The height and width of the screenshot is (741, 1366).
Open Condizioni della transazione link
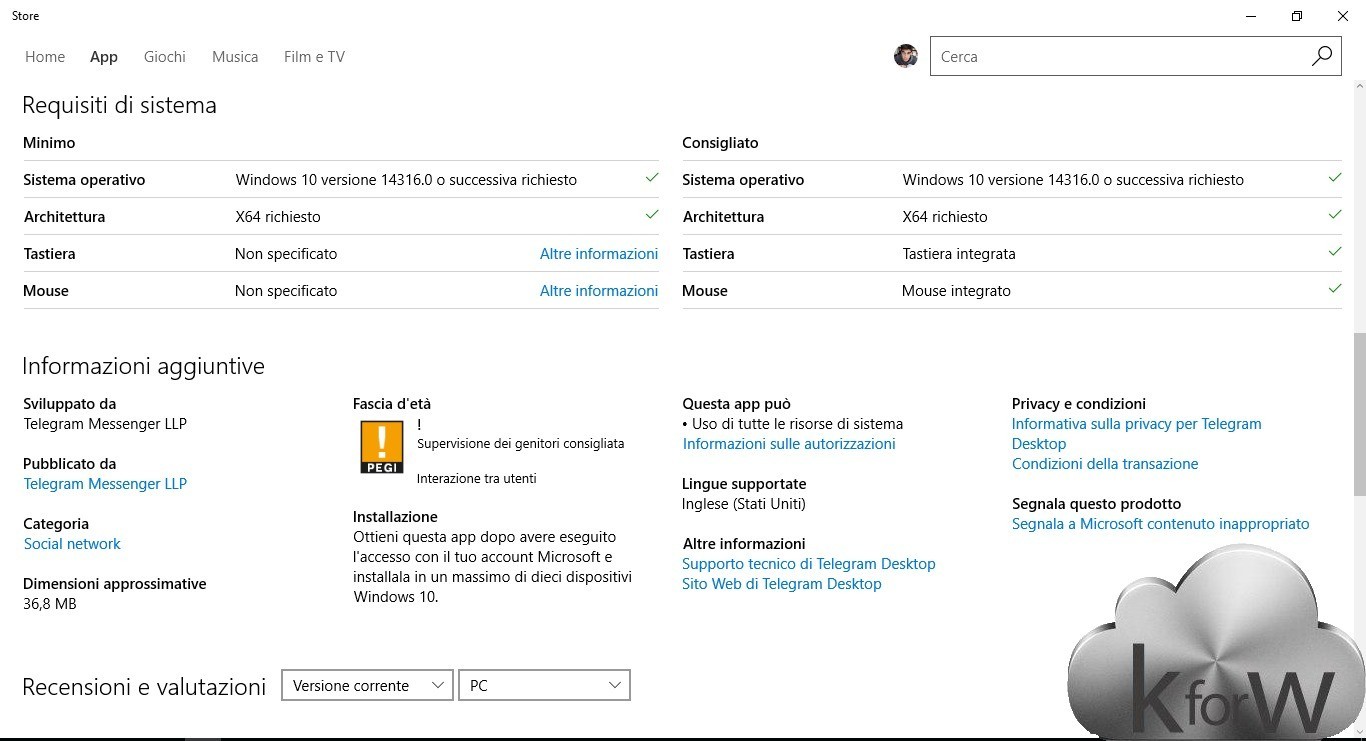click(x=1104, y=464)
